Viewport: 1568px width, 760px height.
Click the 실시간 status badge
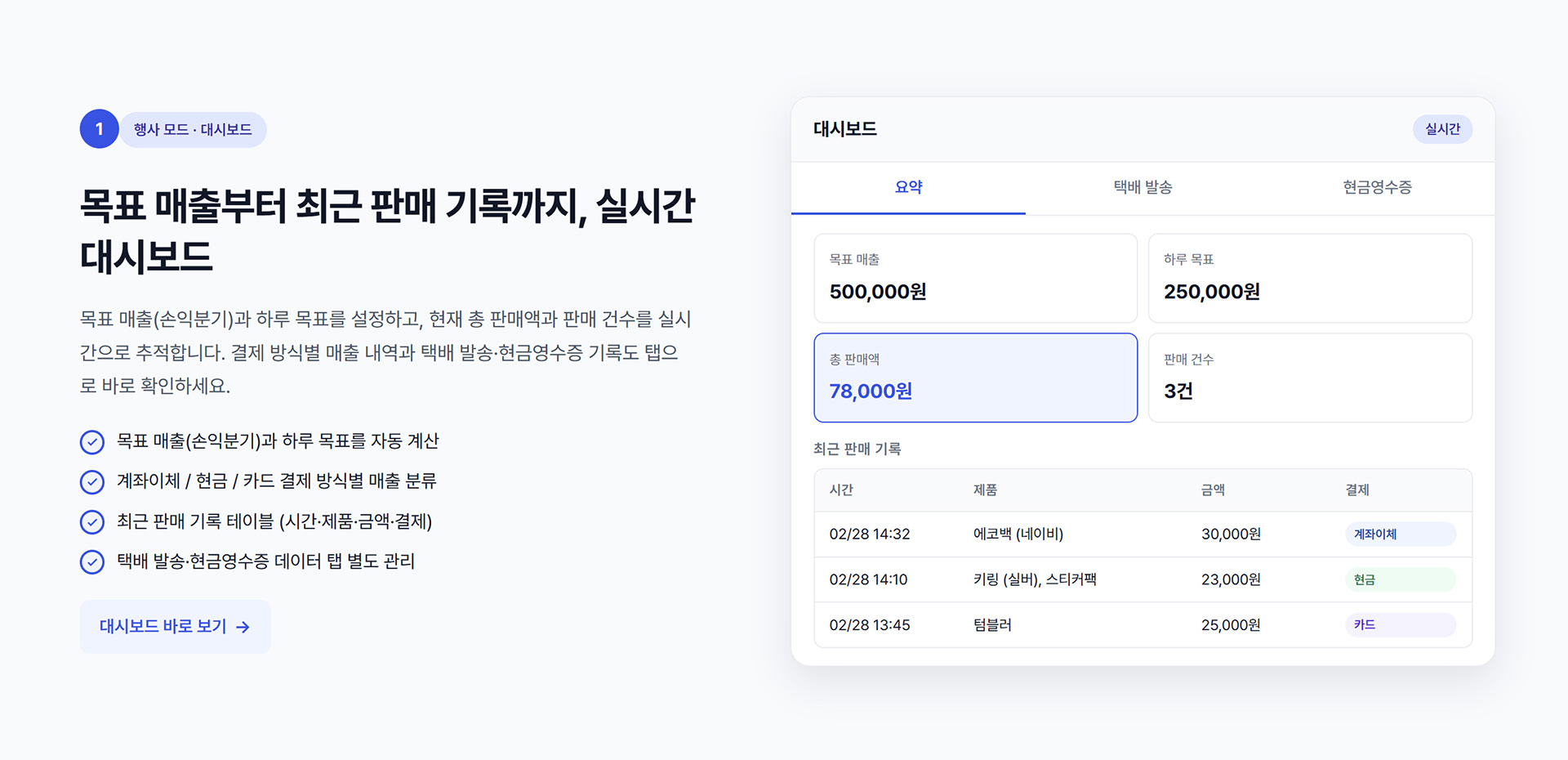coord(1442,129)
